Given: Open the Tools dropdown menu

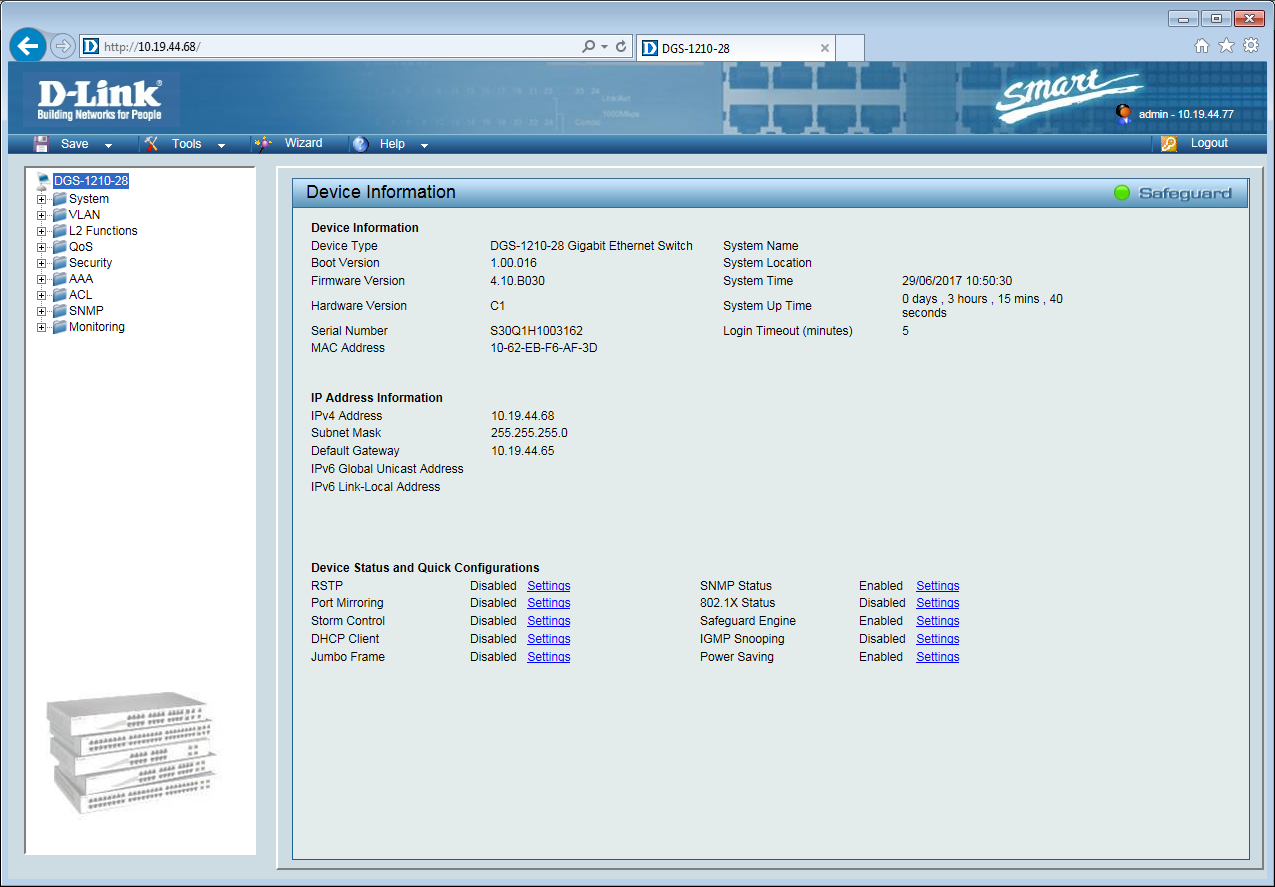Looking at the screenshot, I should click(187, 144).
